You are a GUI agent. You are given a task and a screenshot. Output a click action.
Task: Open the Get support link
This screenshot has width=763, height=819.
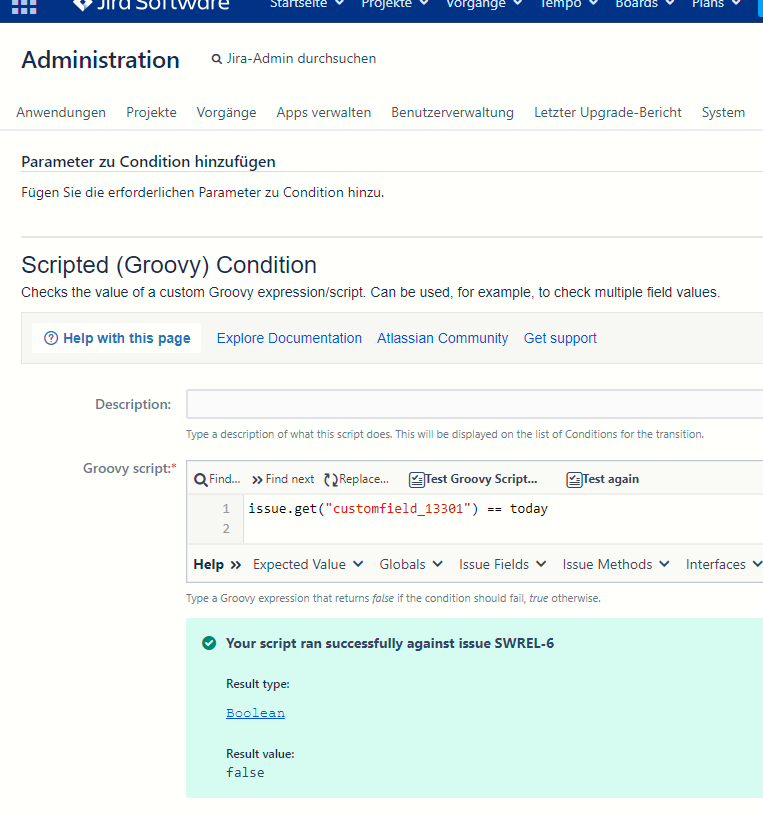click(560, 338)
